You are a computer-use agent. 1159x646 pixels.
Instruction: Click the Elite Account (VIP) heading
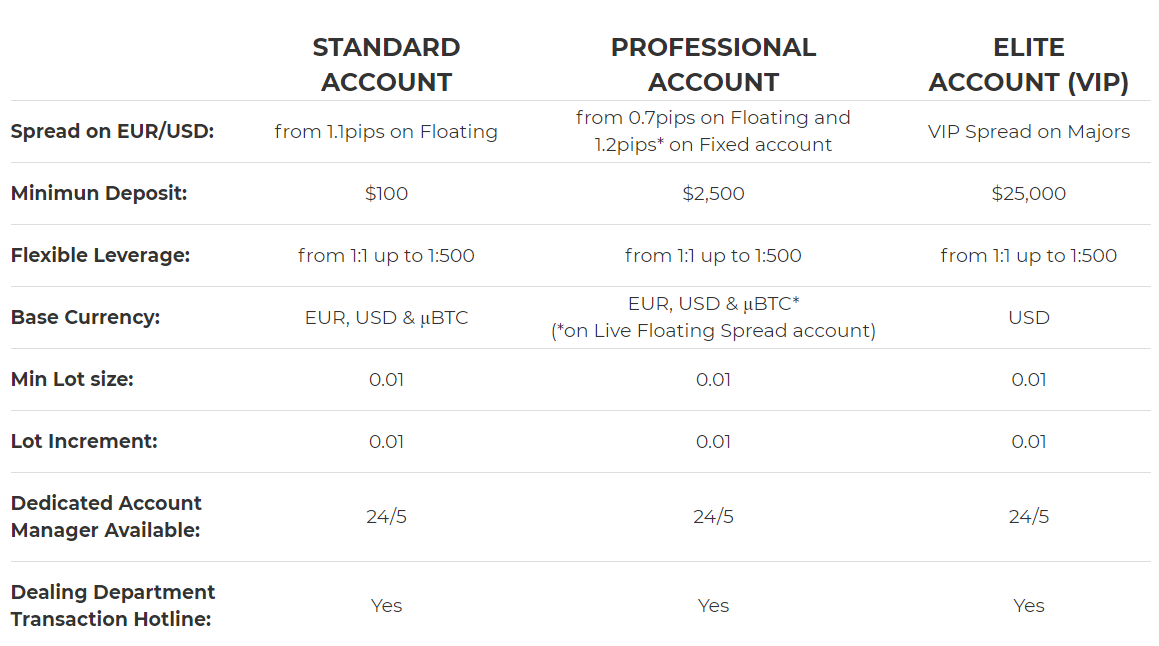(1029, 64)
